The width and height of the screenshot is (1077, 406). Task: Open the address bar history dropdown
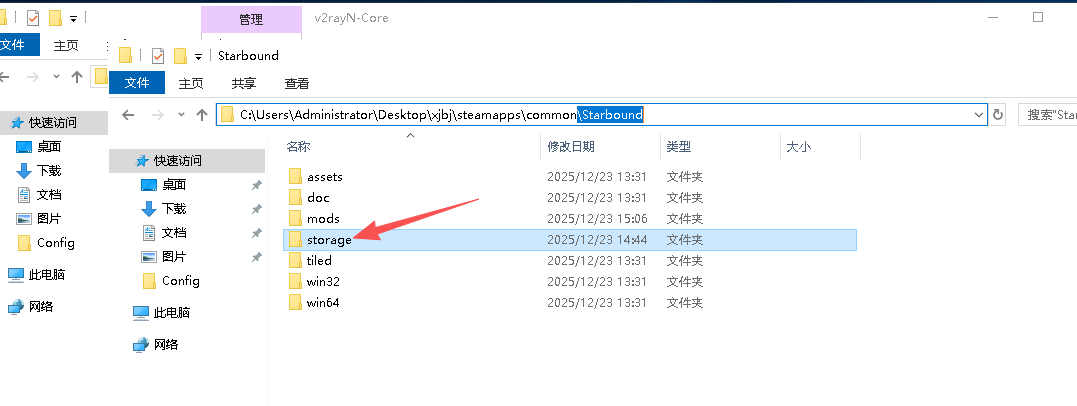pyautogui.click(x=979, y=115)
